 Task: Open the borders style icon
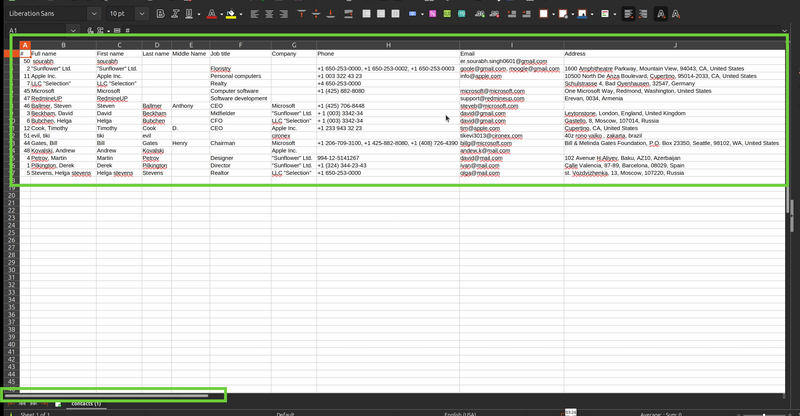pyautogui.click(x=543, y=14)
